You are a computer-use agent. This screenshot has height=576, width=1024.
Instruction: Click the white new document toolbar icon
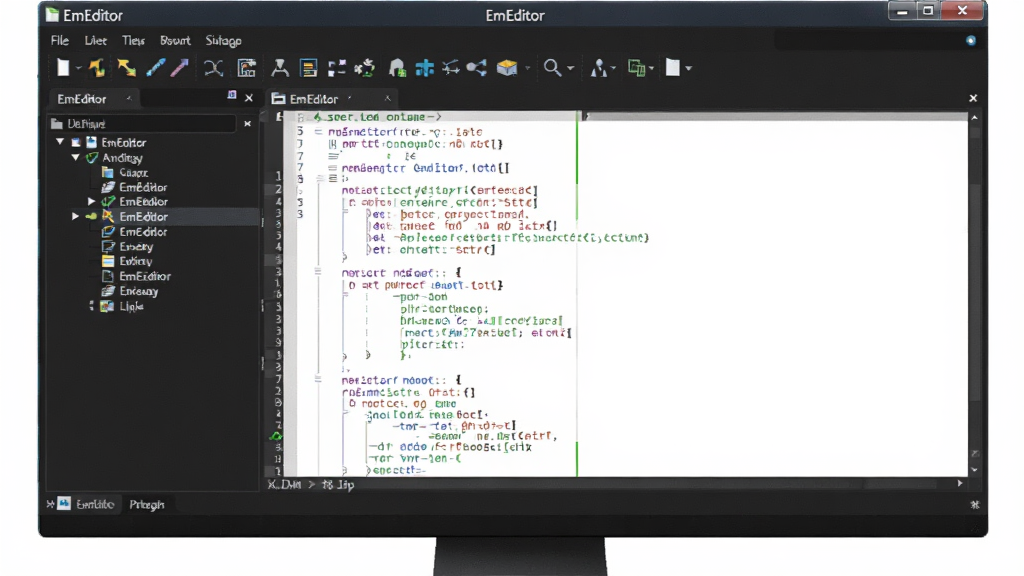[63, 67]
